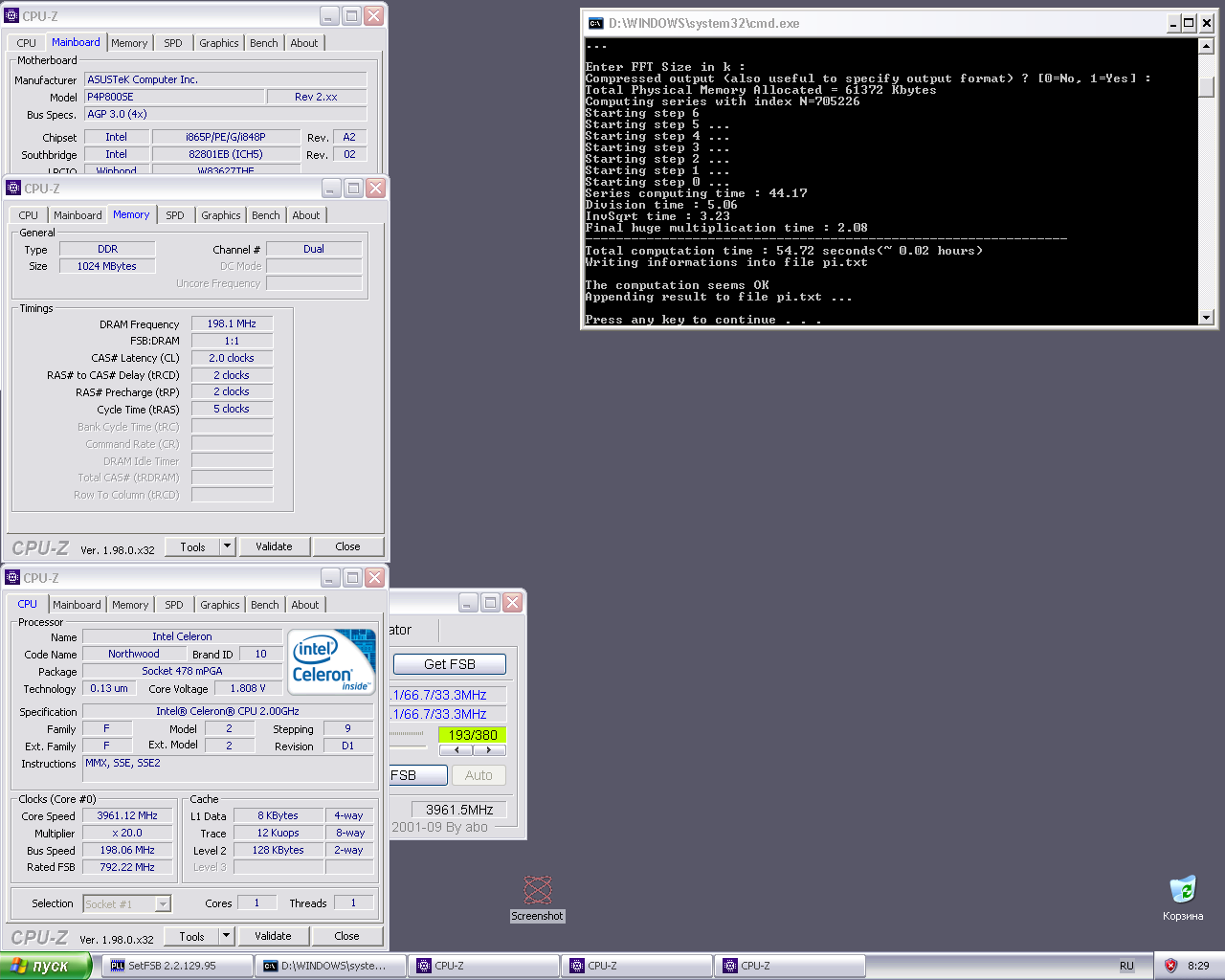Click the 193/380 green value field

[473, 735]
